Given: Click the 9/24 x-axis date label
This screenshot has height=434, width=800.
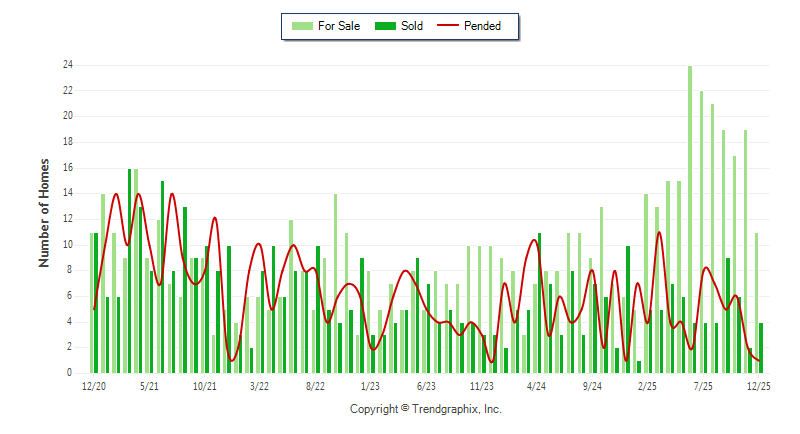Looking at the screenshot, I should tap(592, 386).
